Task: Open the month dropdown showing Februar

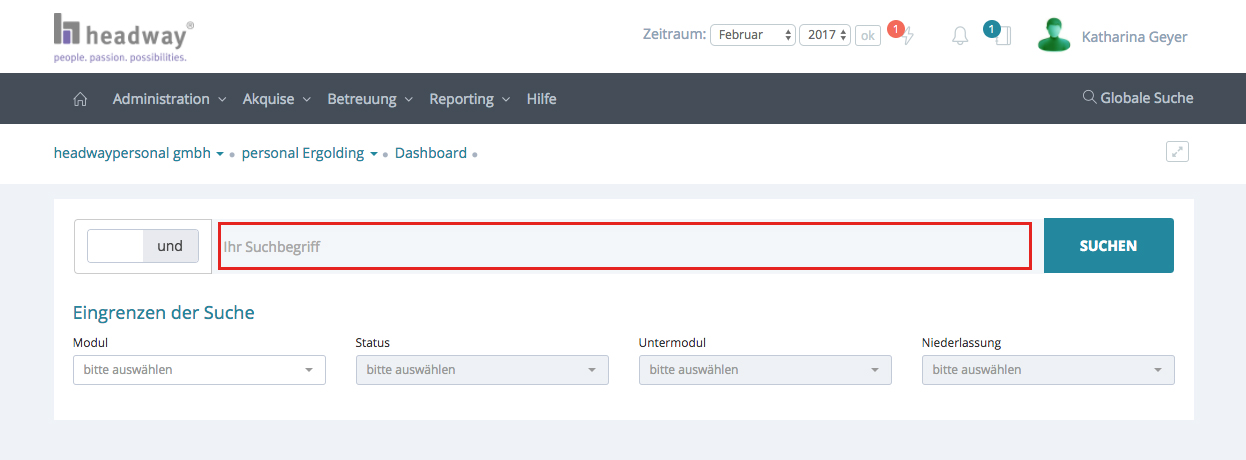Action: (x=752, y=35)
